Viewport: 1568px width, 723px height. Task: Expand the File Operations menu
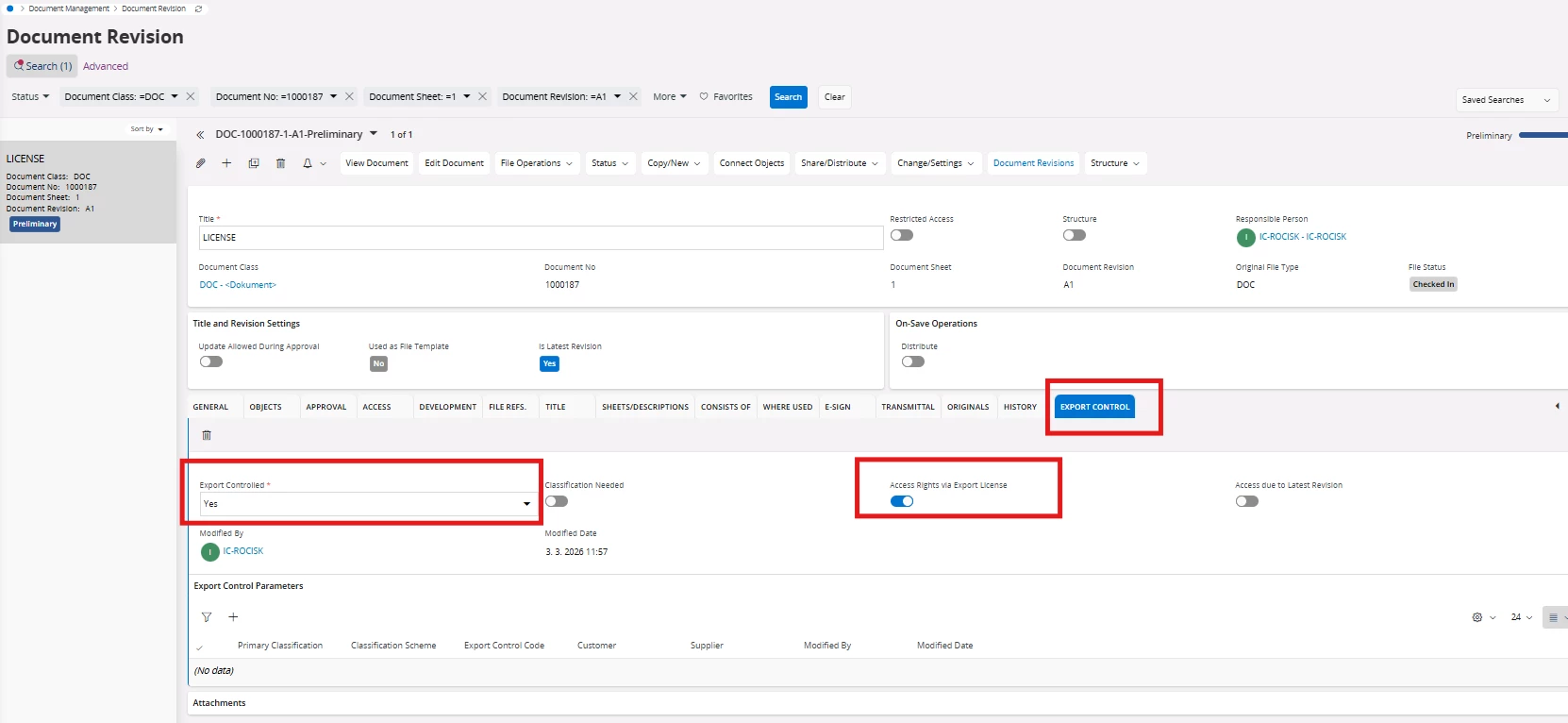tap(536, 163)
